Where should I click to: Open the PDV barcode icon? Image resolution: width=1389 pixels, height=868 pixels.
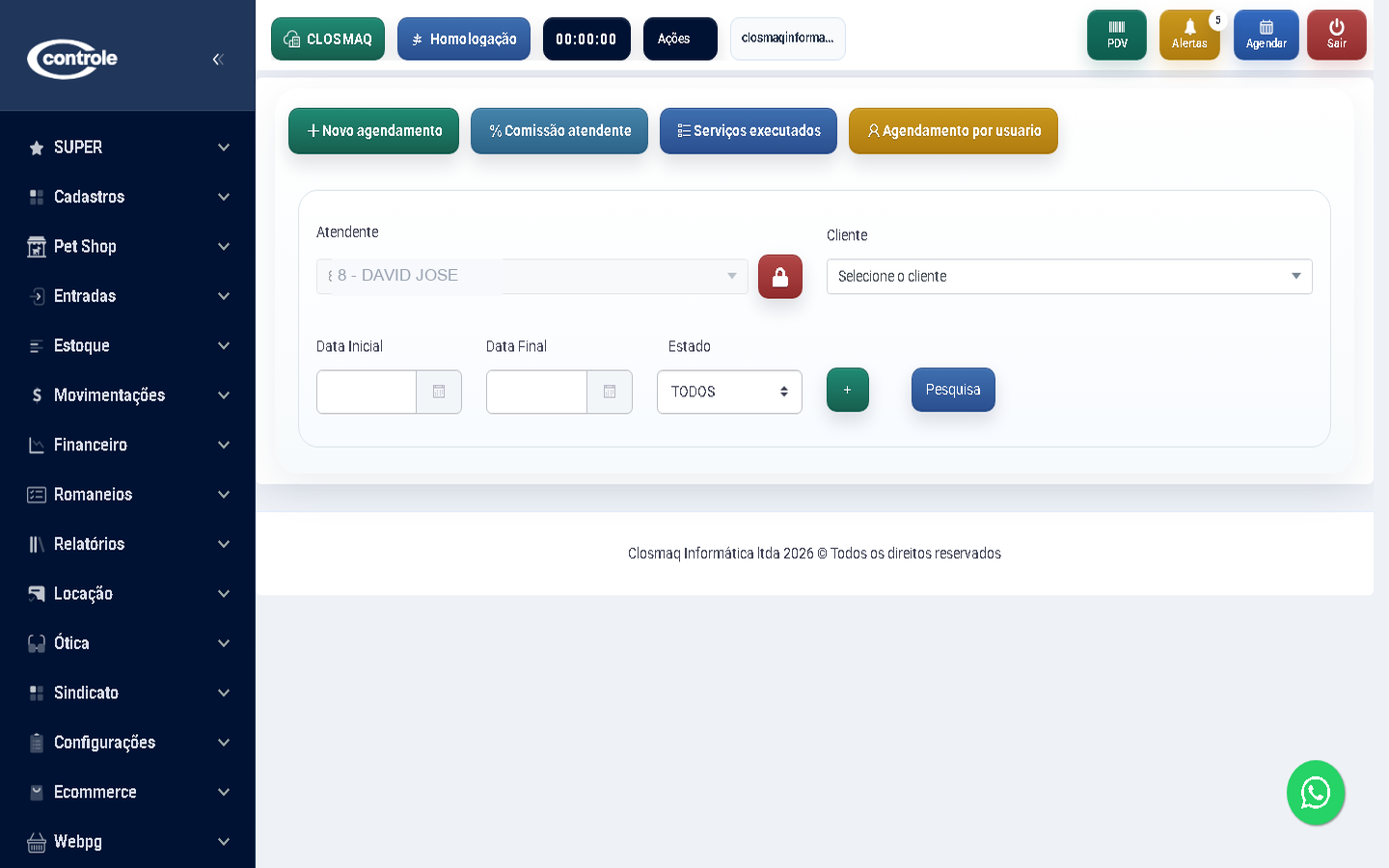pos(1116,35)
